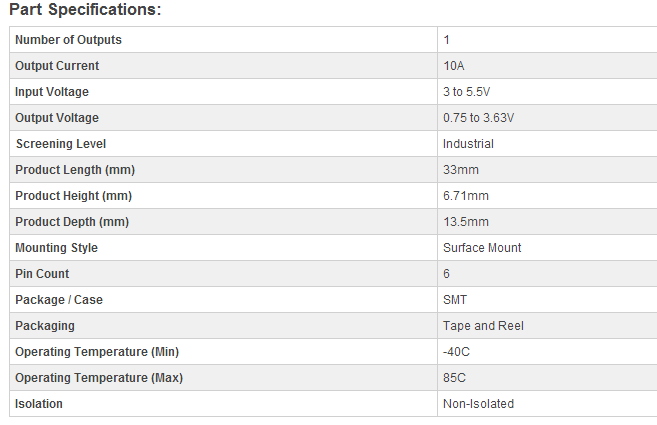Viewport: 657px width, 425px height.
Task: Select the Surface Mount value
Action: coord(482,248)
